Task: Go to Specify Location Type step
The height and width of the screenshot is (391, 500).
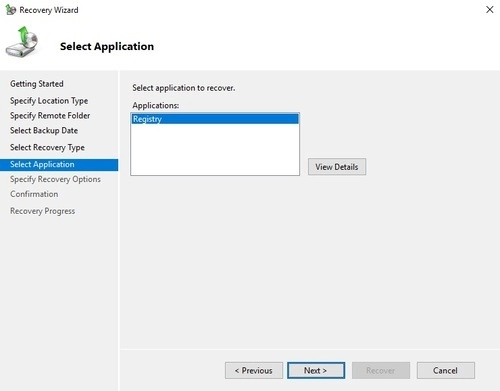Action: pyautogui.click(x=49, y=101)
